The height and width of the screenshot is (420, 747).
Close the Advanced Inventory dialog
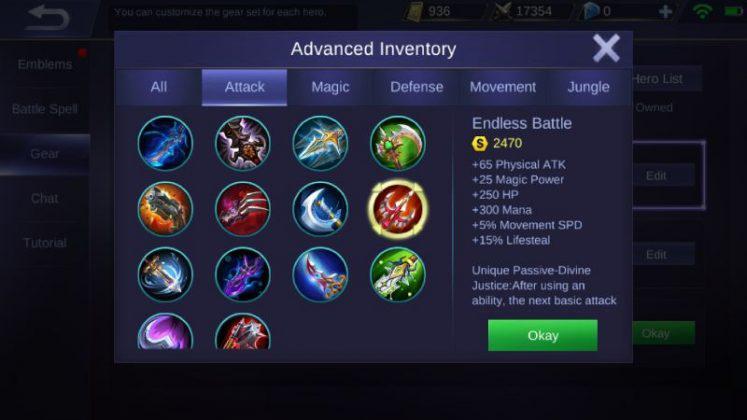tap(606, 48)
